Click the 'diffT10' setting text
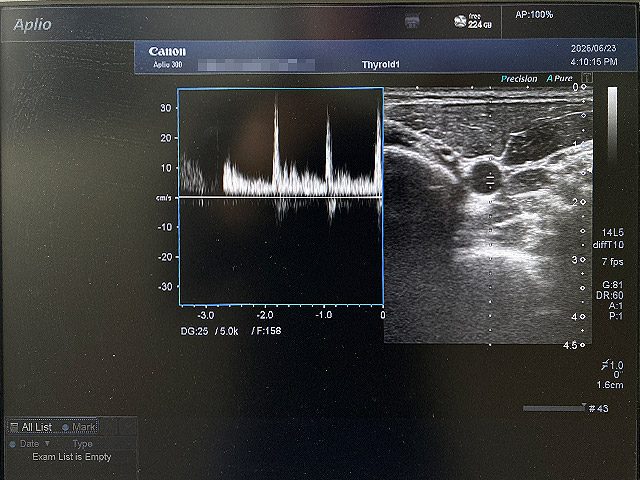 click(x=608, y=244)
